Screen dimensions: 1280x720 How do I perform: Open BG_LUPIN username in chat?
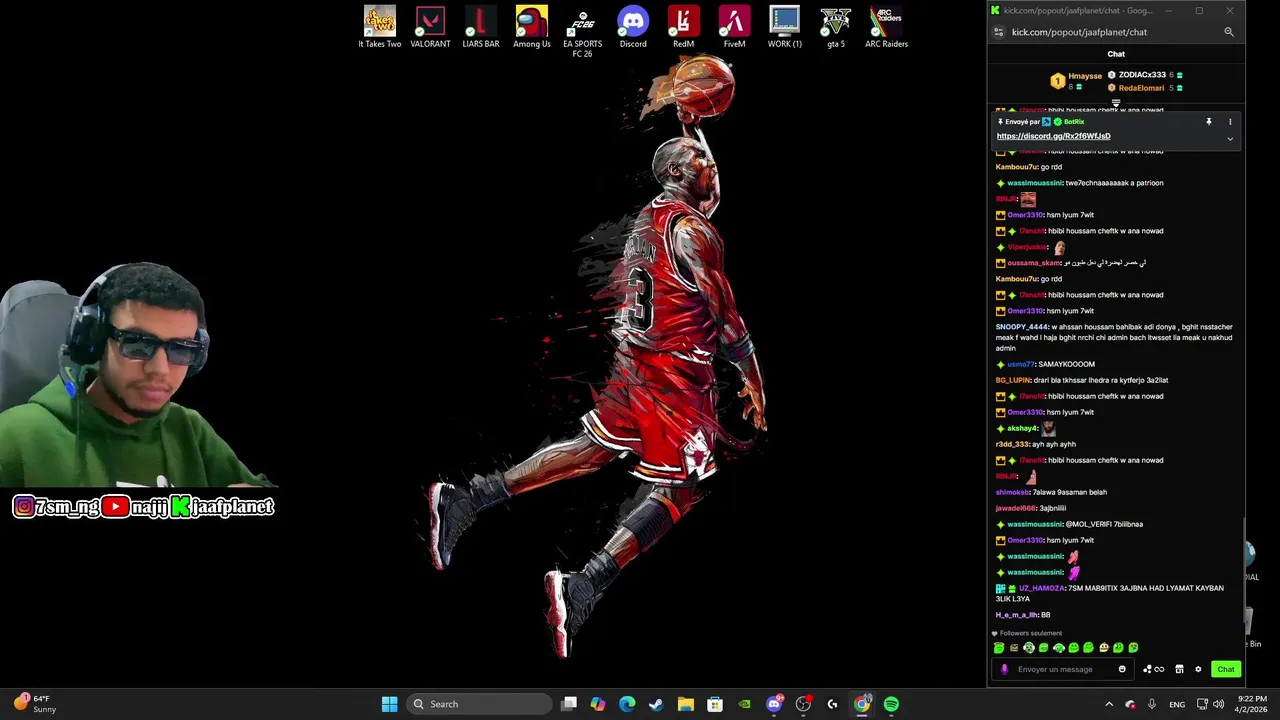(1013, 380)
